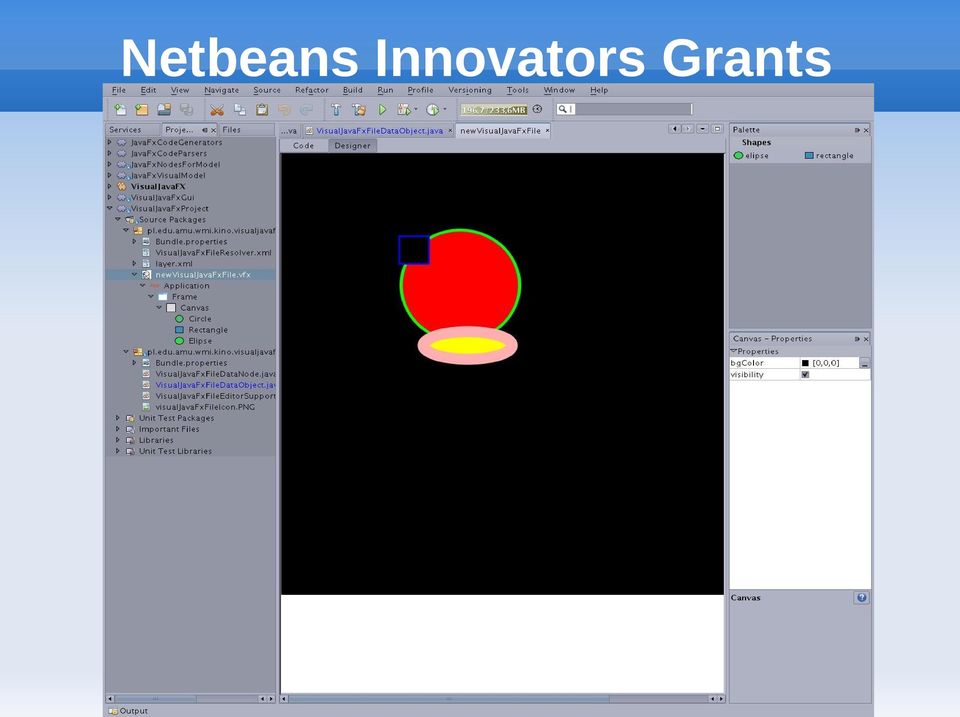Toggle the visibility checkbox in Properties
Image resolution: width=960 pixels, height=717 pixels.
[805, 375]
